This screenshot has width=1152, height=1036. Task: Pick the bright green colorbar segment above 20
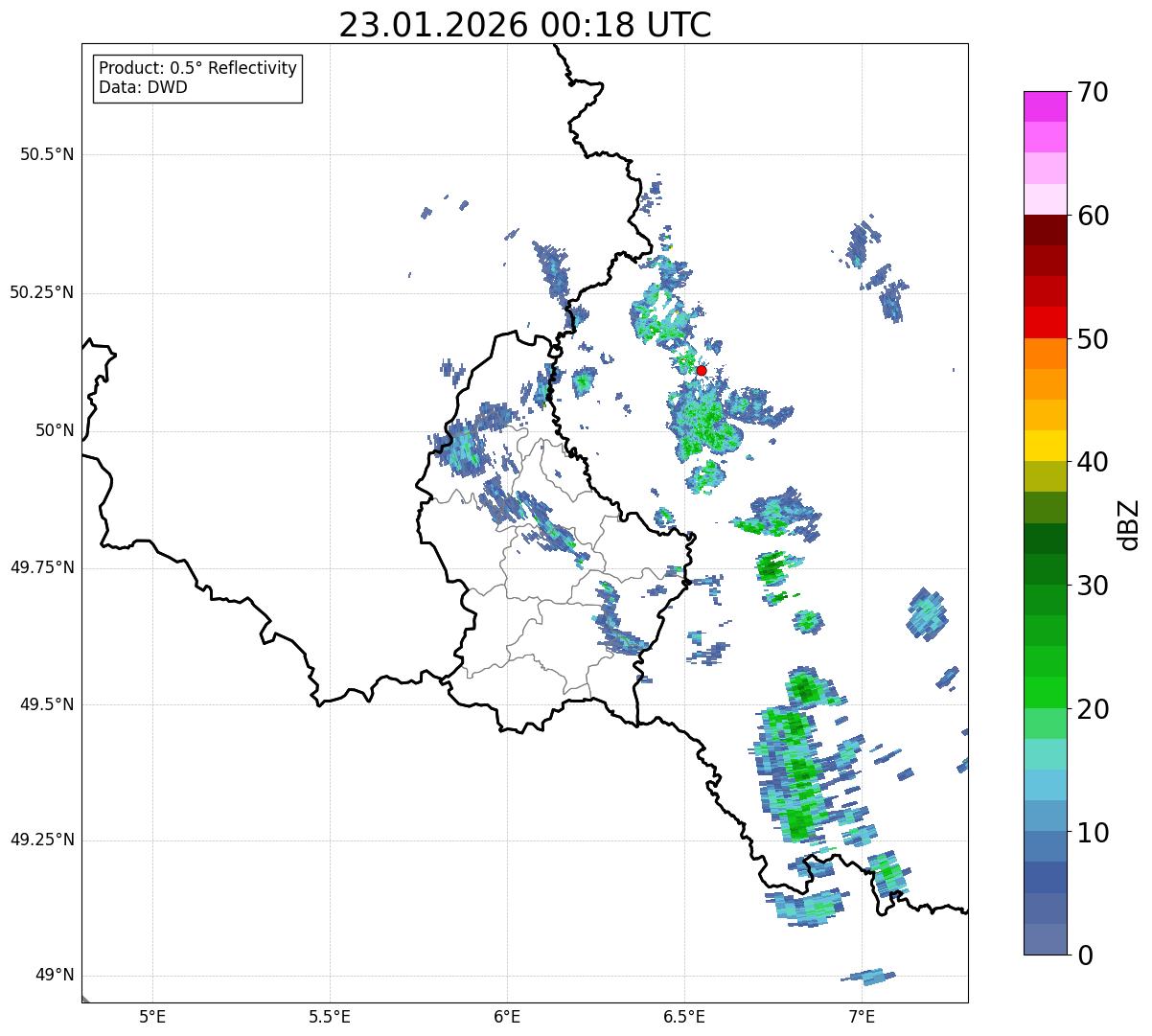pyautogui.click(x=1046, y=692)
